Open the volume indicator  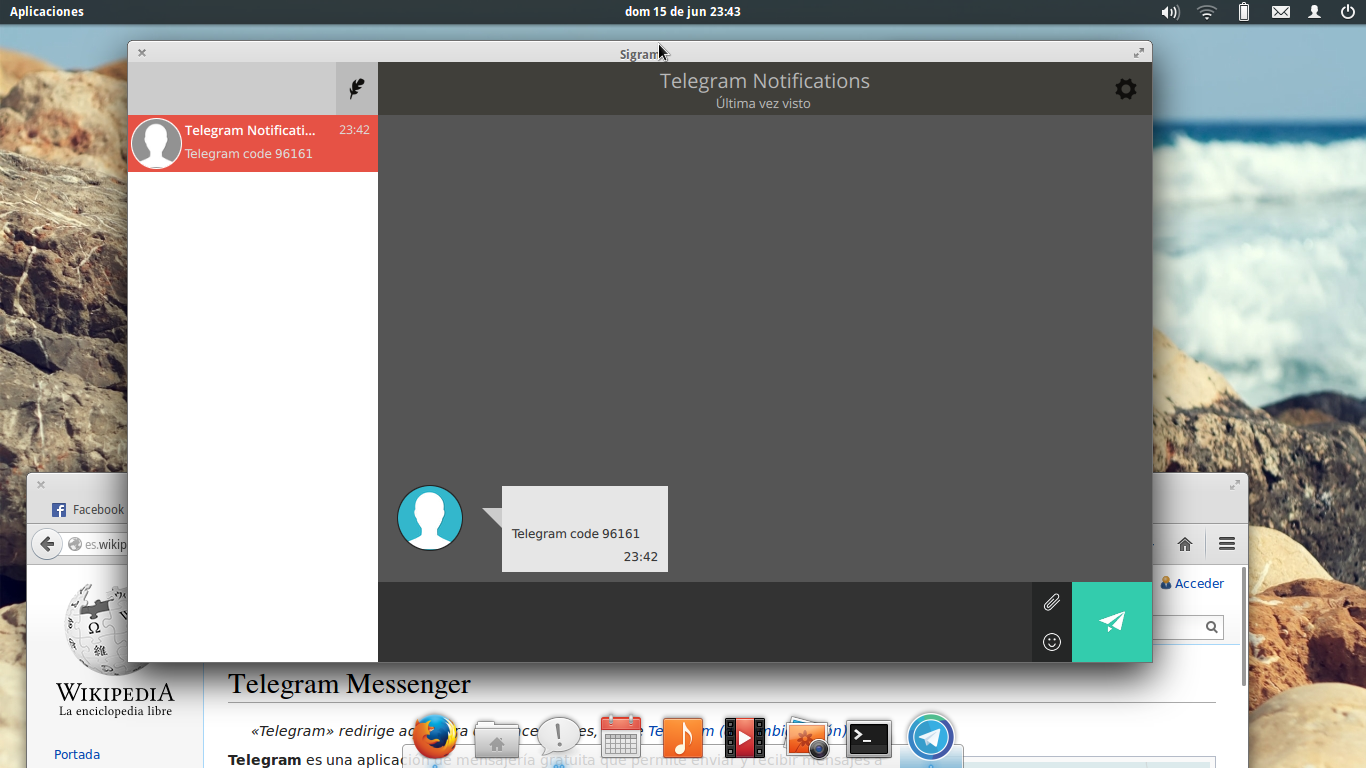[x=1170, y=12]
